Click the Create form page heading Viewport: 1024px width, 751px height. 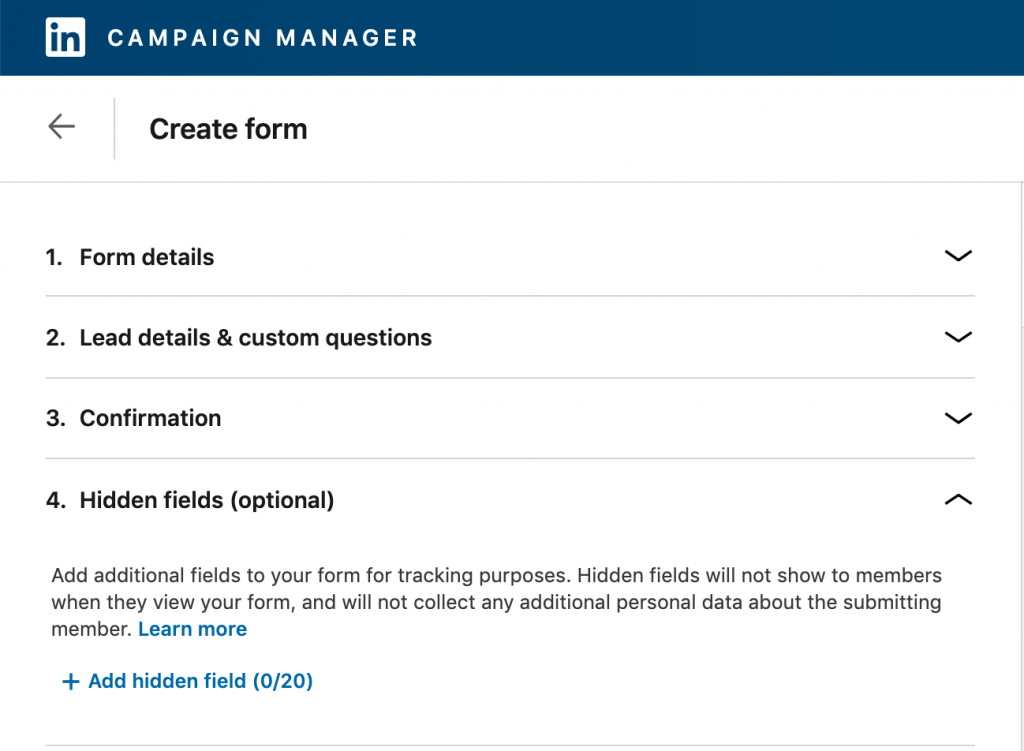pos(228,129)
